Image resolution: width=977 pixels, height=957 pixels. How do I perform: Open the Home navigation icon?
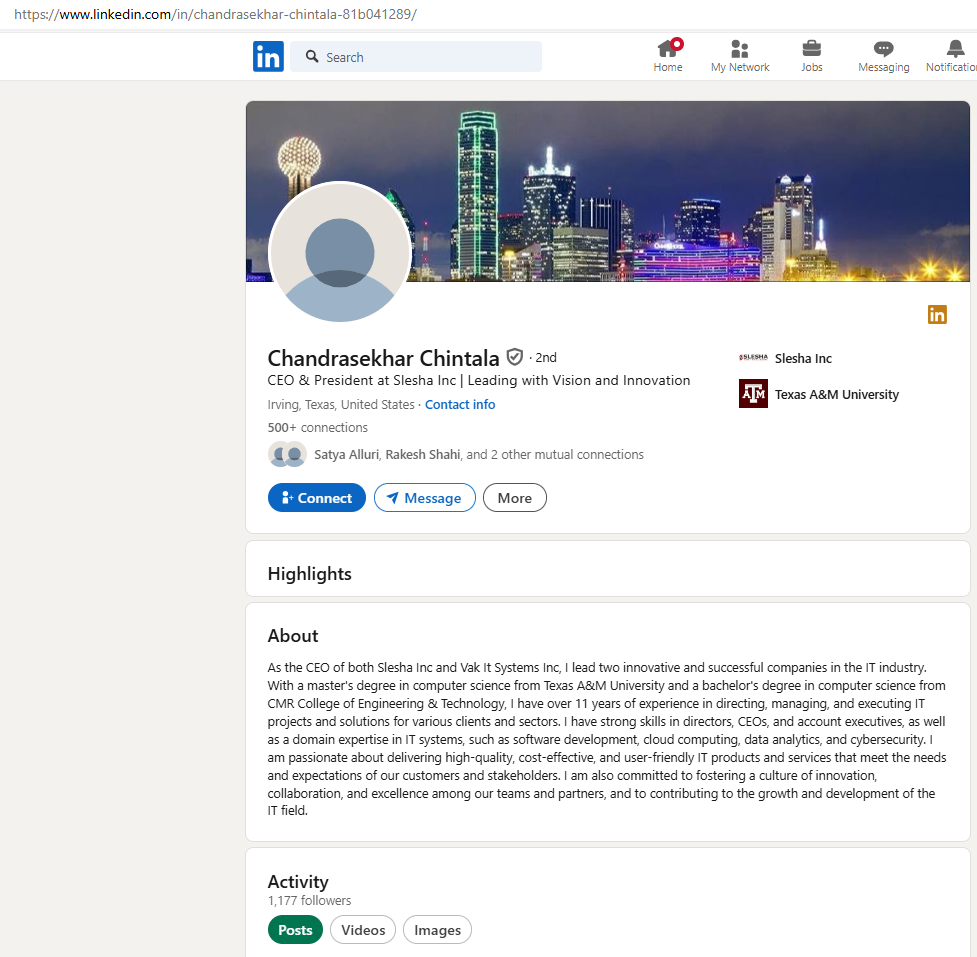[668, 50]
